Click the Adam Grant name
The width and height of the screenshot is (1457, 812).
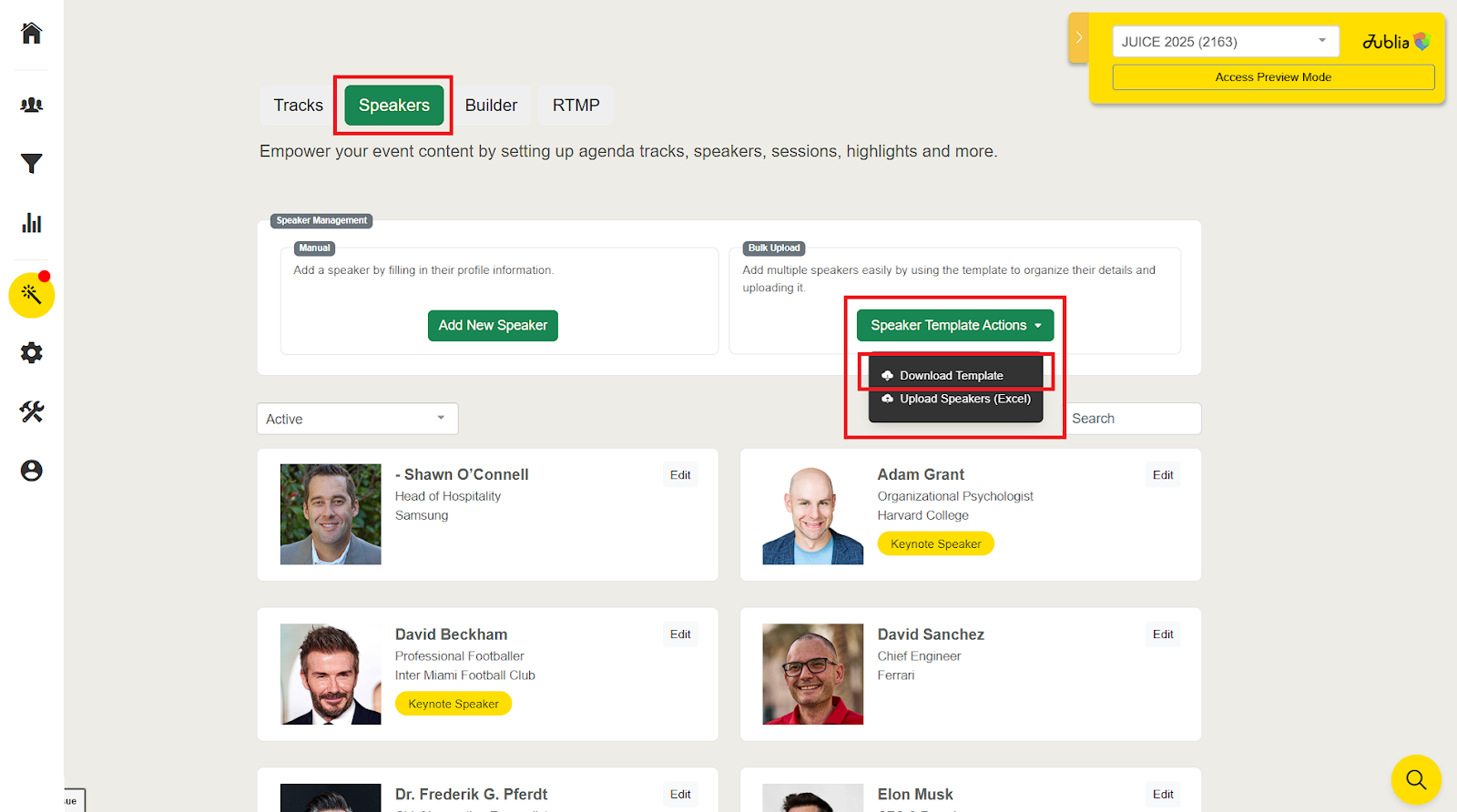[921, 474]
